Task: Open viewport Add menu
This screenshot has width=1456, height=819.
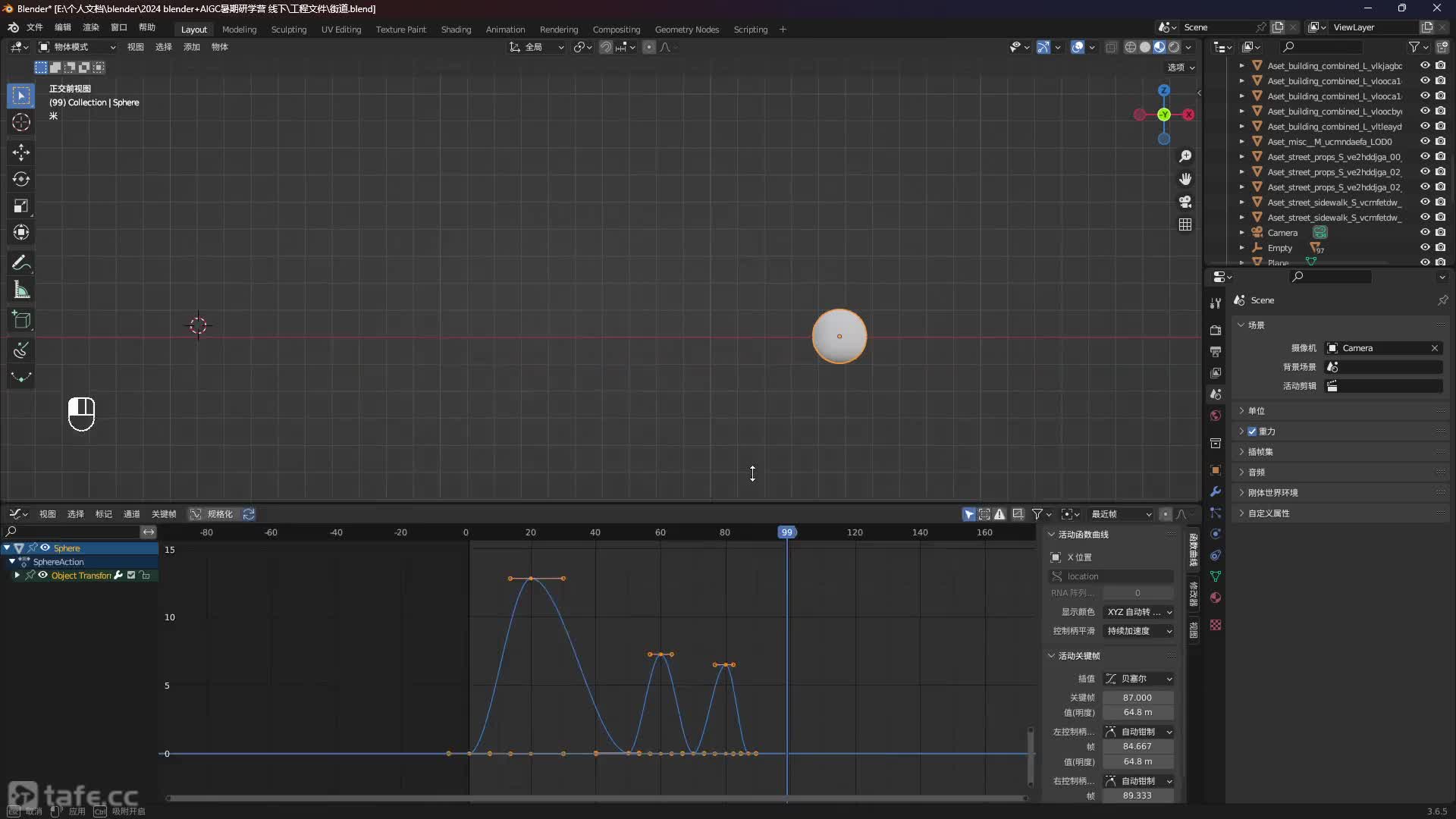Action: pos(192,47)
